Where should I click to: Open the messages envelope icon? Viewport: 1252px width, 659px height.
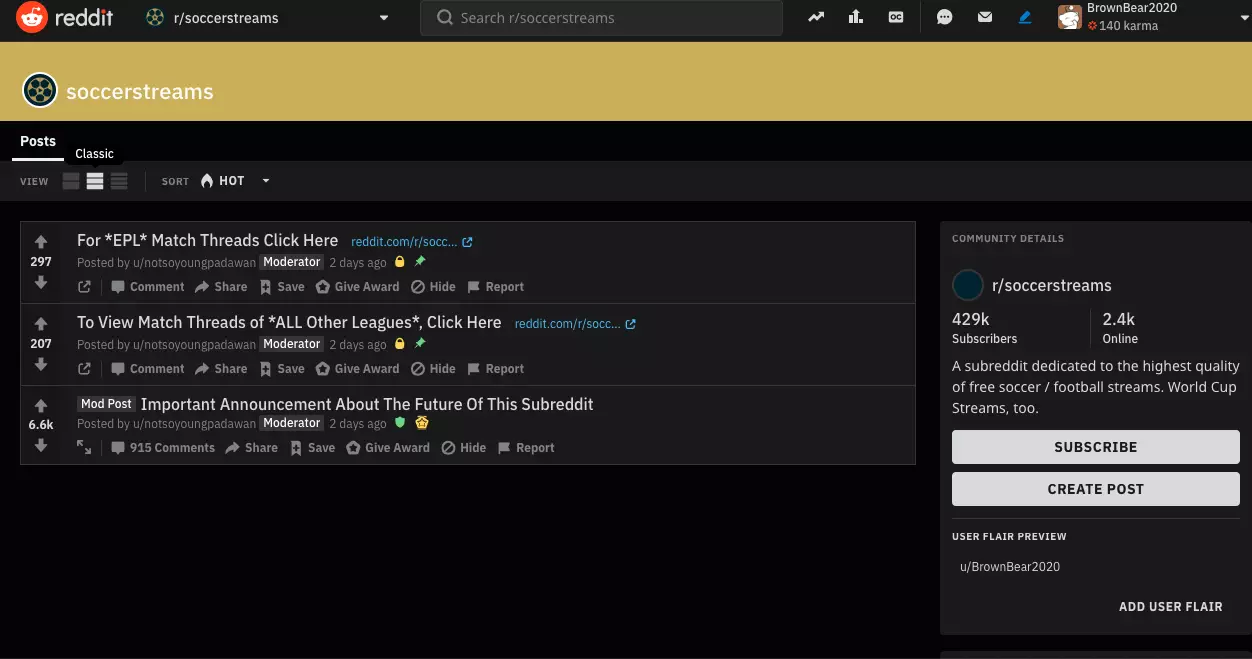click(x=985, y=17)
